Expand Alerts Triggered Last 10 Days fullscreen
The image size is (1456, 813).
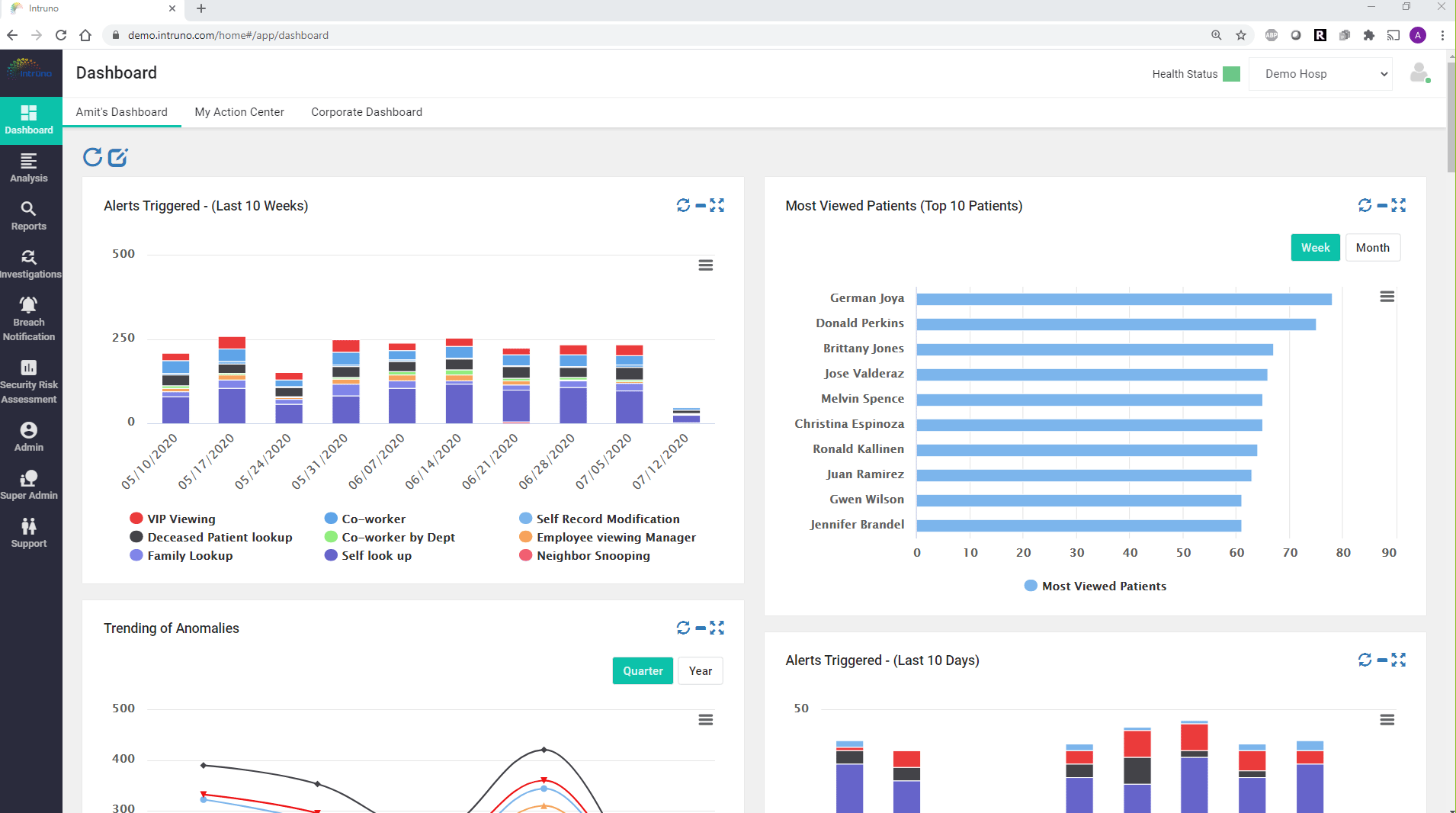point(1398,660)
